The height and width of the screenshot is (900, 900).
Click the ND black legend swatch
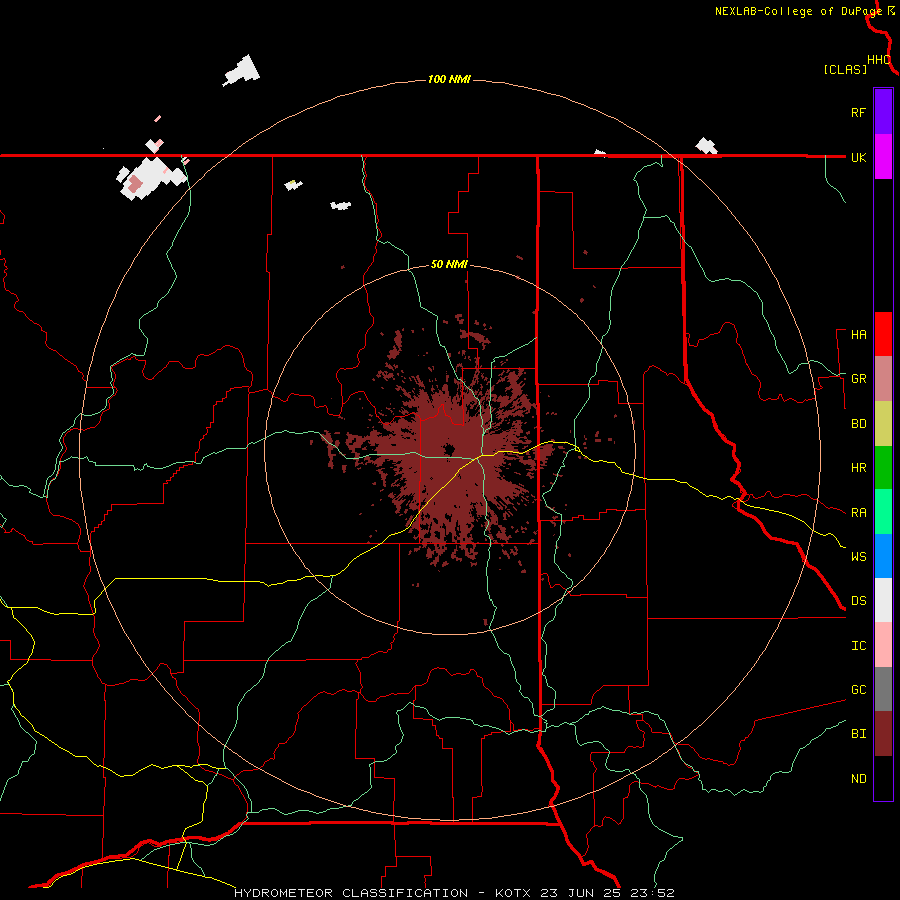[883, 778]
